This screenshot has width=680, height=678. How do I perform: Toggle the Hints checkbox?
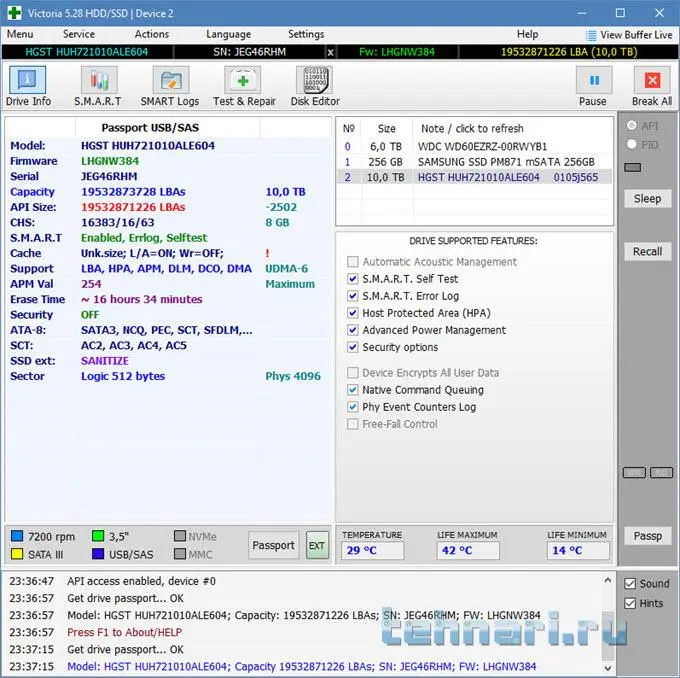[x=629, y=603]
